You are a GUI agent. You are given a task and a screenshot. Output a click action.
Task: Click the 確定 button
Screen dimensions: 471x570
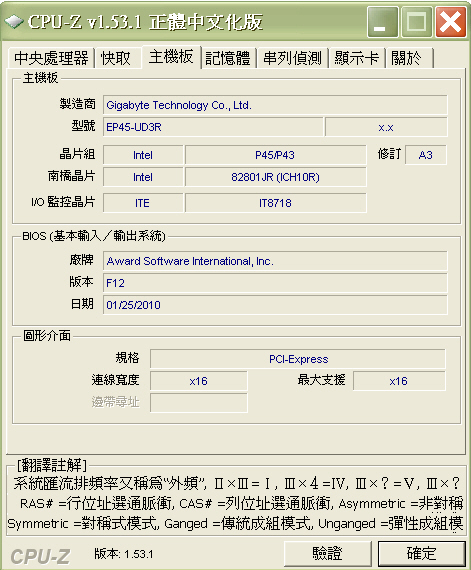click(422, 554)
